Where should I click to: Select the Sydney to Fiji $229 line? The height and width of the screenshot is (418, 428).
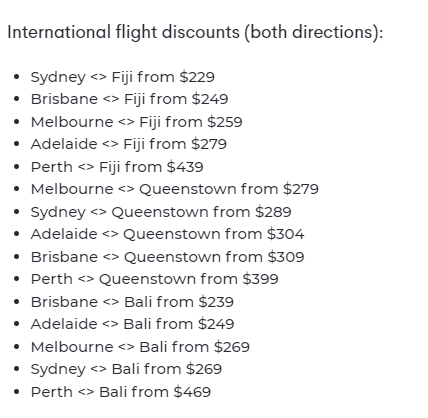[123, 77]
